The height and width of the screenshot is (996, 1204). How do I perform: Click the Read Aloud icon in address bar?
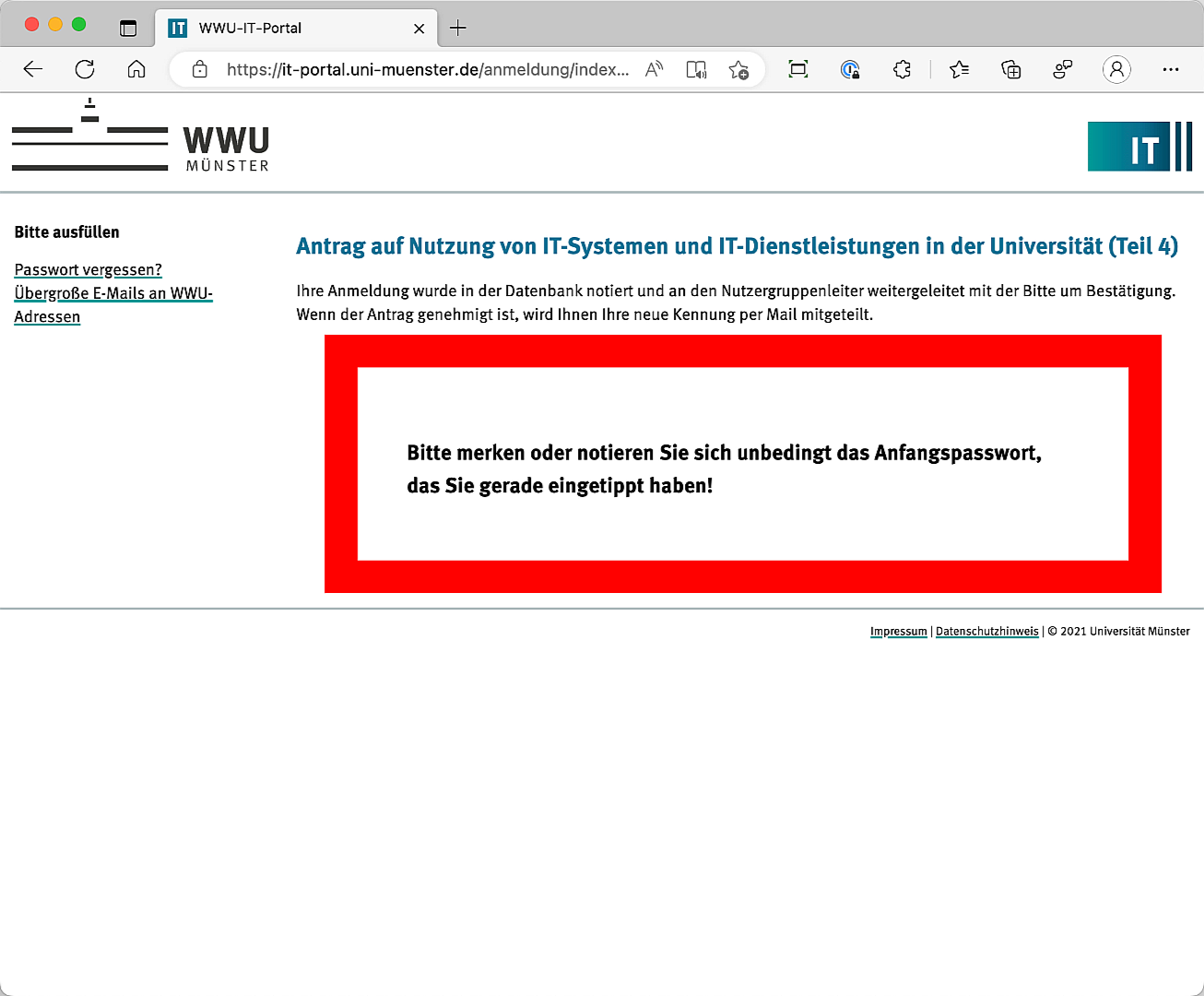[x=654, y=69]
